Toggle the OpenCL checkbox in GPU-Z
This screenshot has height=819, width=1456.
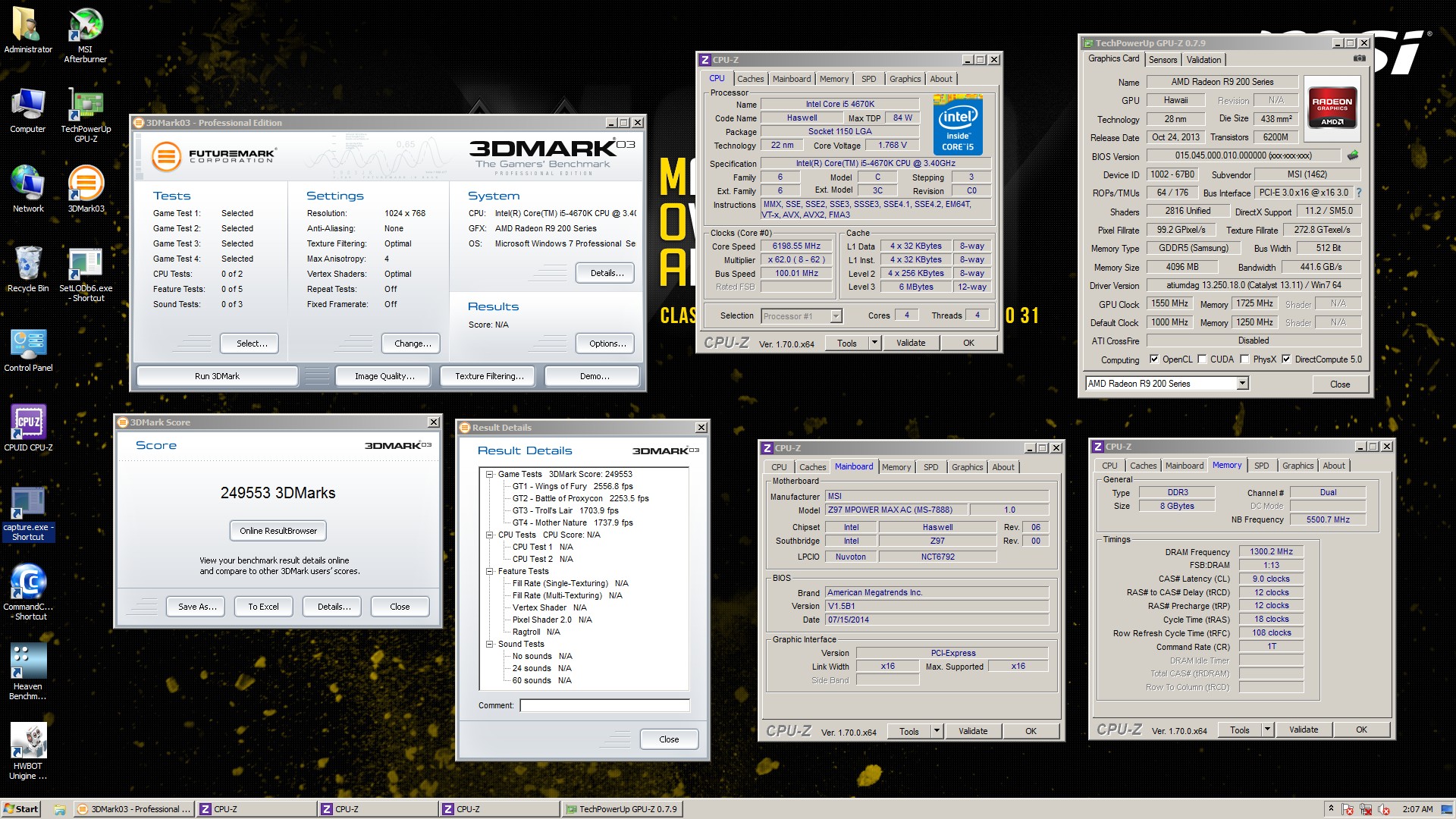[1154, 359]
